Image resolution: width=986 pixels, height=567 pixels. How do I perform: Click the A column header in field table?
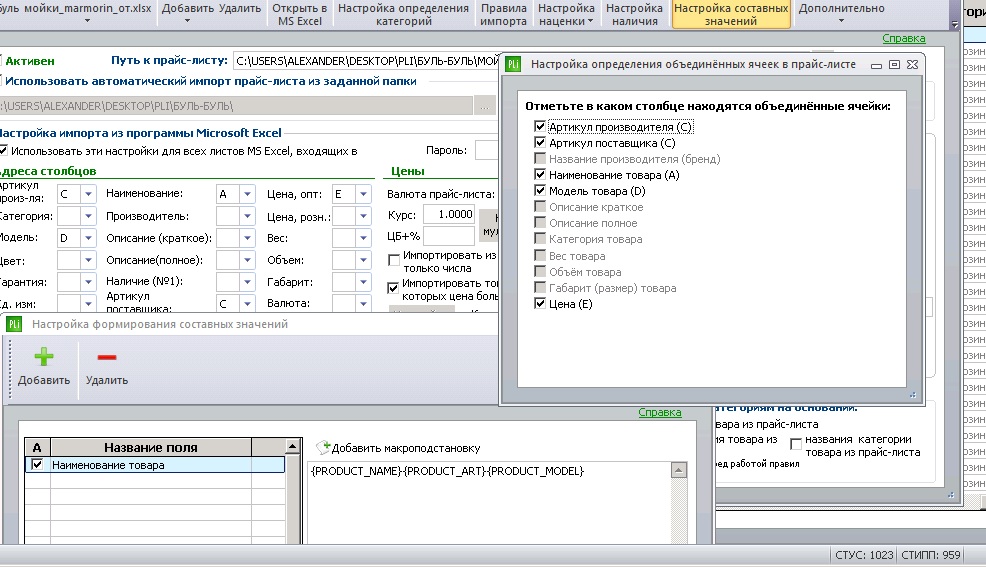click(37, 448)
